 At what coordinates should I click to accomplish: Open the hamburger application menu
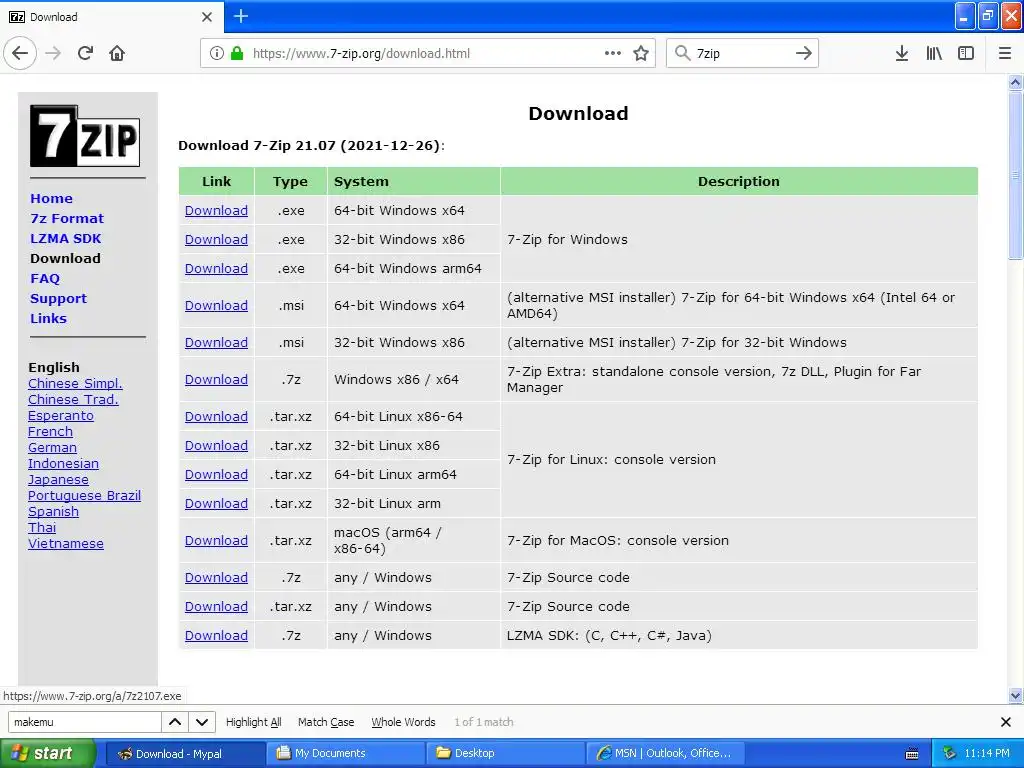click(x=1005, y=53)
